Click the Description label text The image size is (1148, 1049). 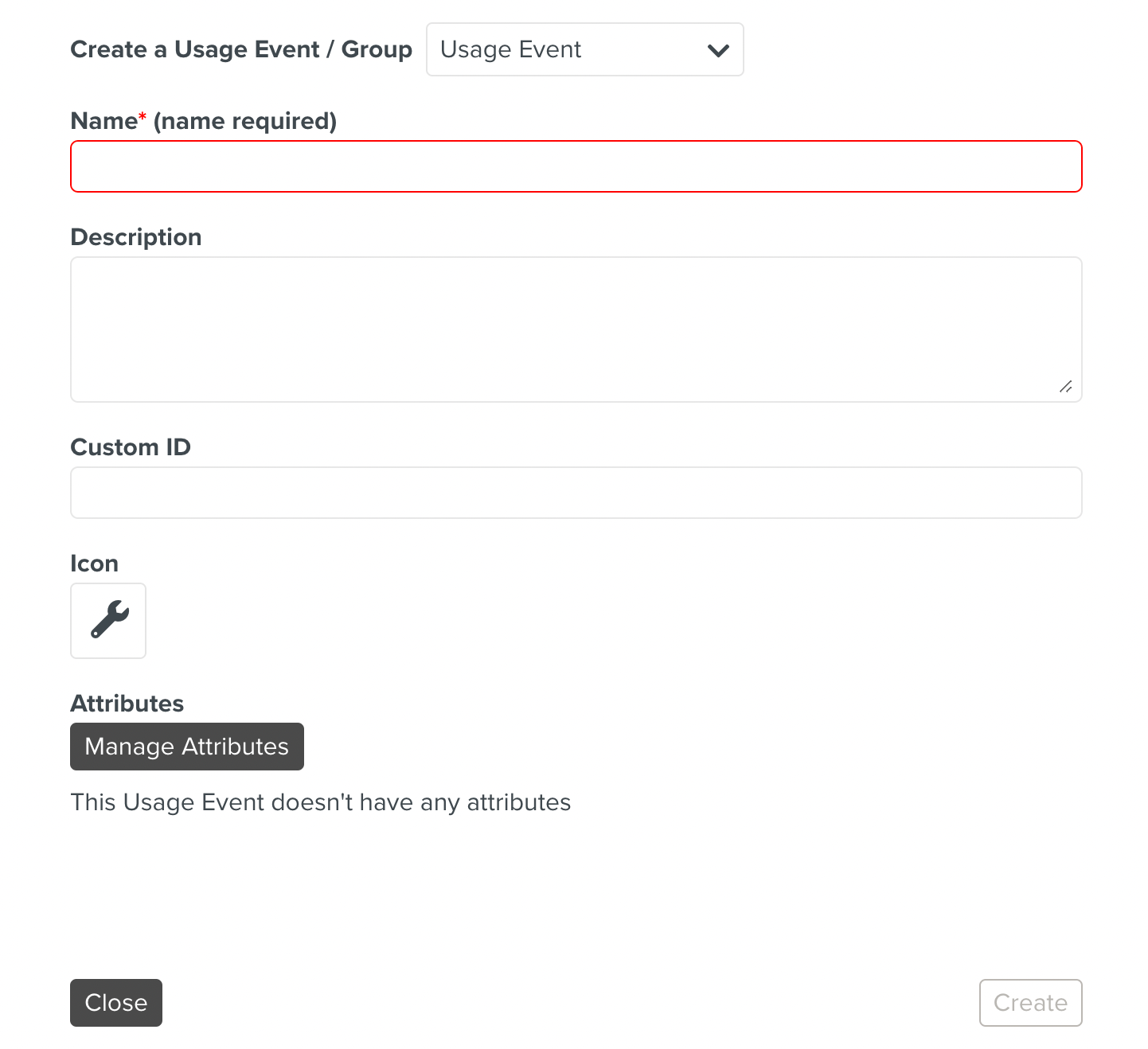[136, 237]
